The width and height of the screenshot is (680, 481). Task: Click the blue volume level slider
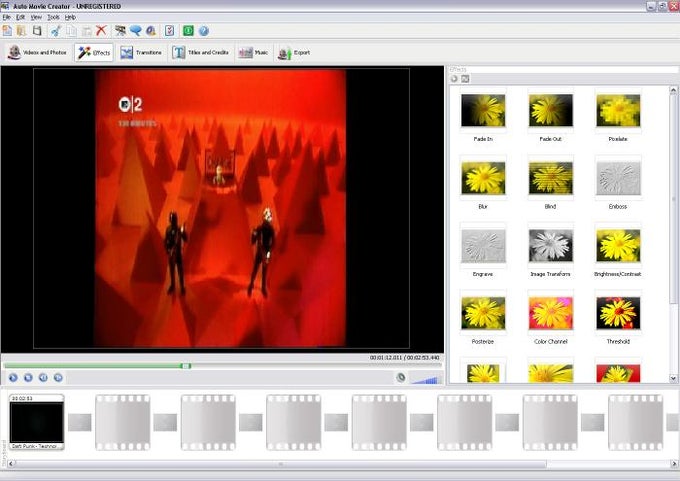[x=424, y=380]
